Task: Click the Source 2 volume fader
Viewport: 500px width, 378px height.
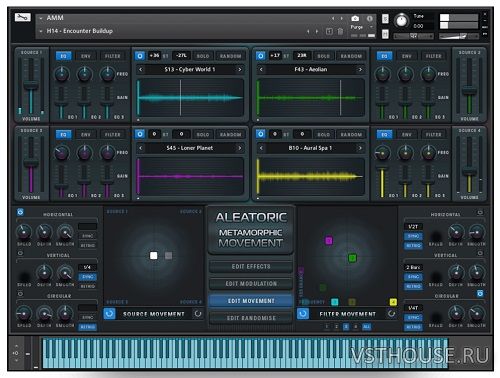Action: pyautogui.click(x=469, y=91)
